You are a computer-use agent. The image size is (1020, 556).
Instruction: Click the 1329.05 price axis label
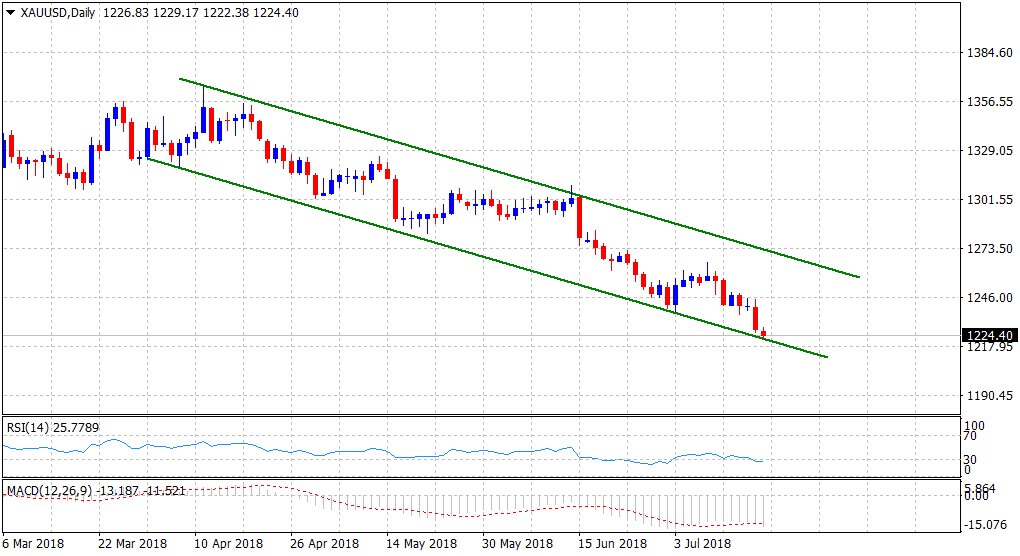(989, 150)
